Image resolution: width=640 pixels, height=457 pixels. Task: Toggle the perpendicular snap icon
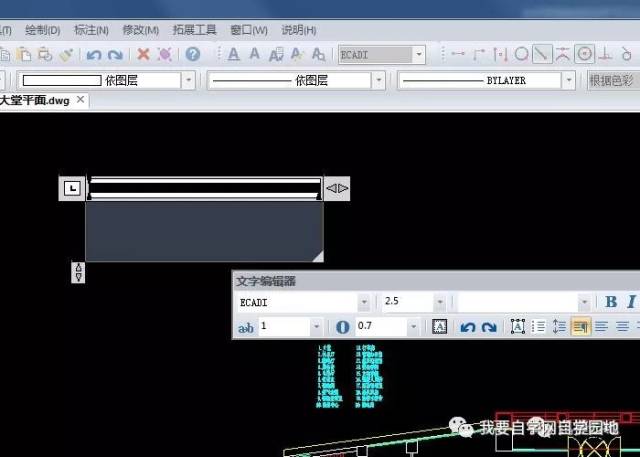(605, 54)
